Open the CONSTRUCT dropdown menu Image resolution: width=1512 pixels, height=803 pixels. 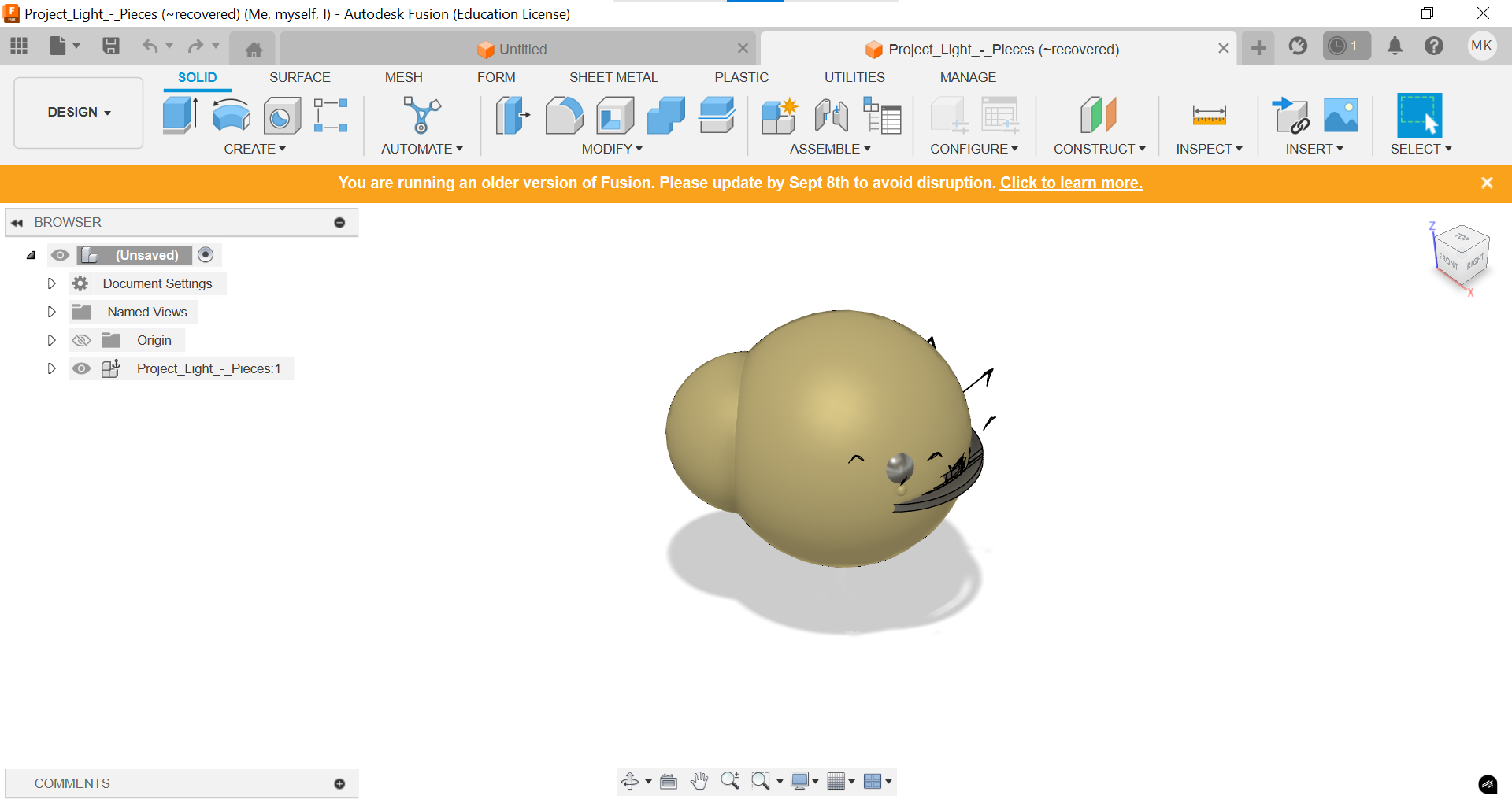pyautogui.click(x=1099, y=149)
